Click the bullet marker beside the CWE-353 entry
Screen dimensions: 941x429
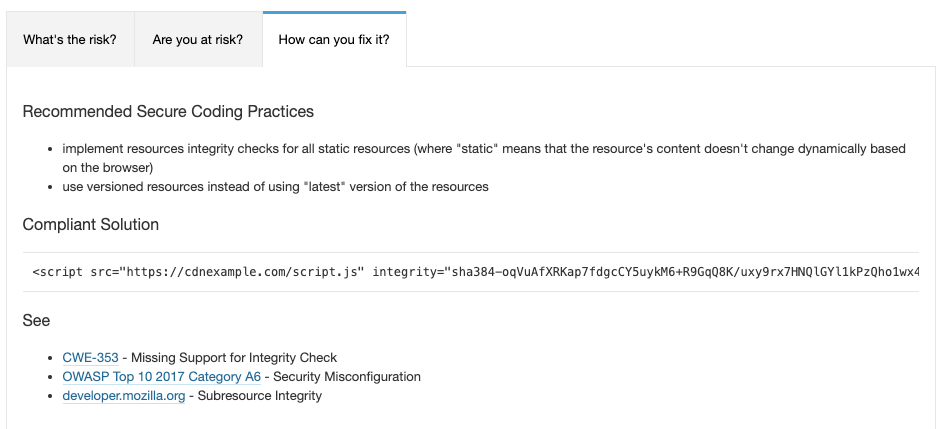51,358
